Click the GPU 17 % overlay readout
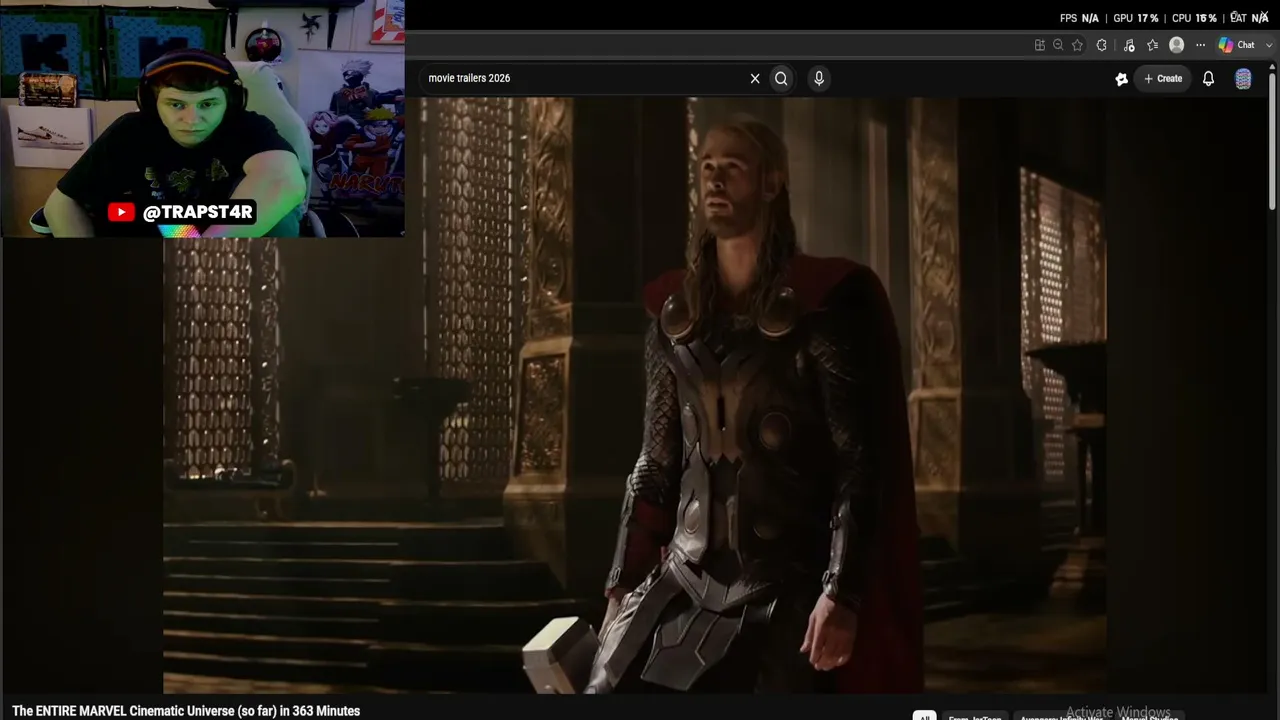The width and height of the screenshot is (1280, 720). [x=1136, y=18]
